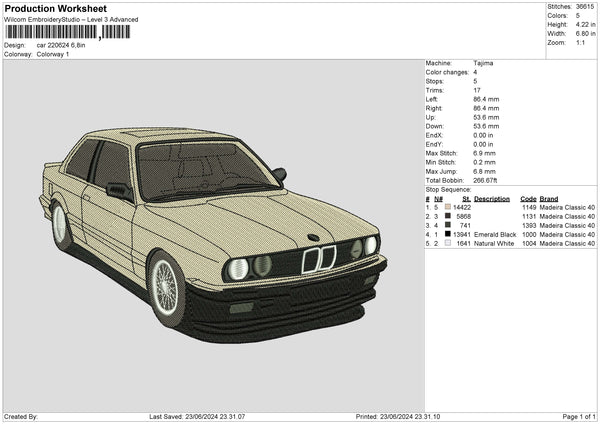Click the 'Description' column header
This screenshot has width=600, height=424.
[x=492, y=199]
